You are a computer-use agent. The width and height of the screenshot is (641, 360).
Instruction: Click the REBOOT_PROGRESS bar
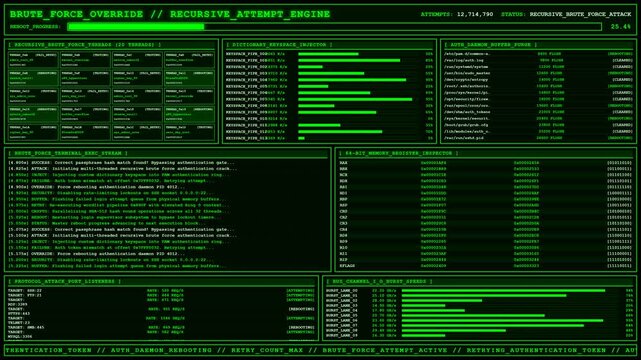click(334, 27)
